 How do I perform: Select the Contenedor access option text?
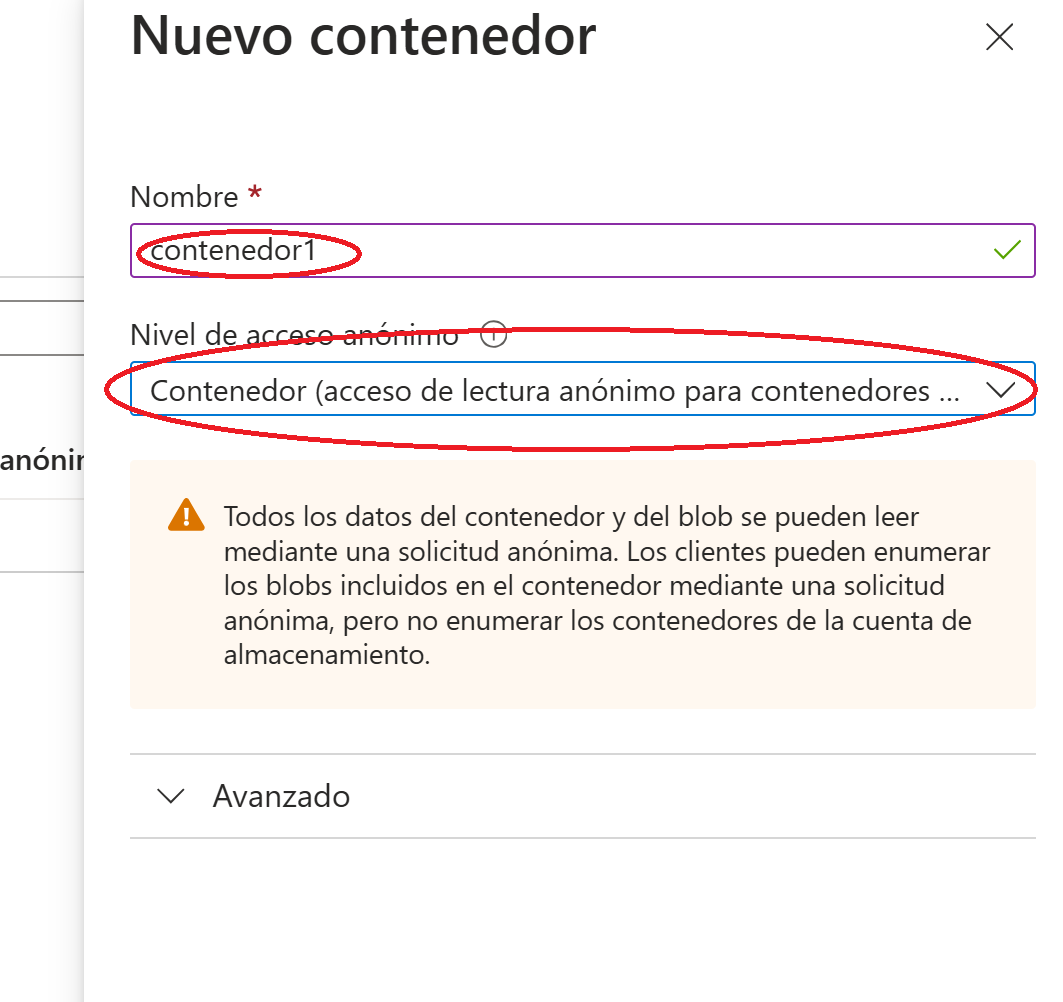[x=555, y=391]
